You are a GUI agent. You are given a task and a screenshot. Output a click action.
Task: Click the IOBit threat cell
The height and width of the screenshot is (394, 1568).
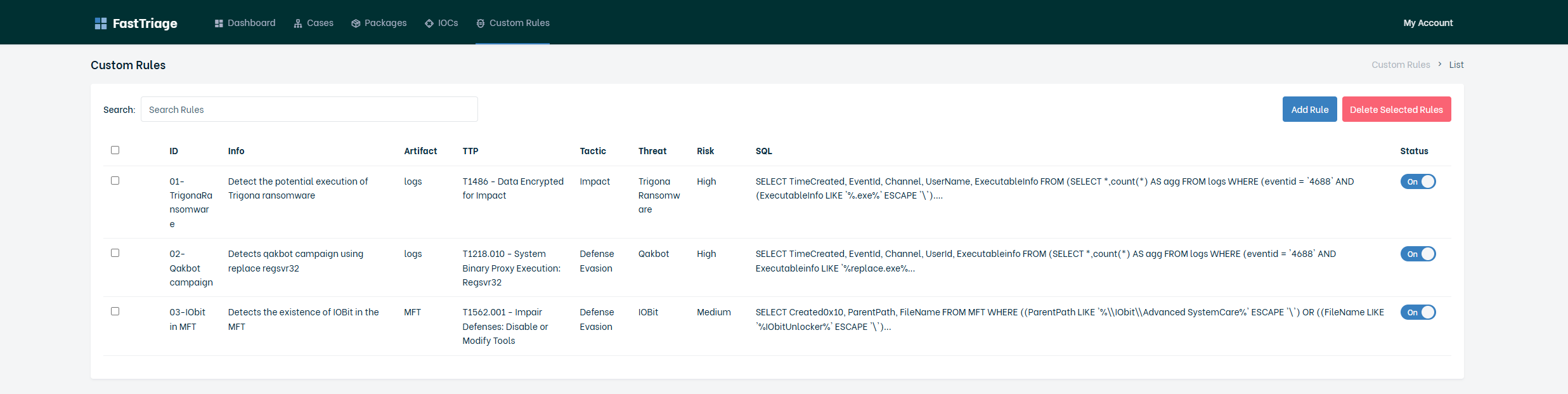tap(648, 312)
